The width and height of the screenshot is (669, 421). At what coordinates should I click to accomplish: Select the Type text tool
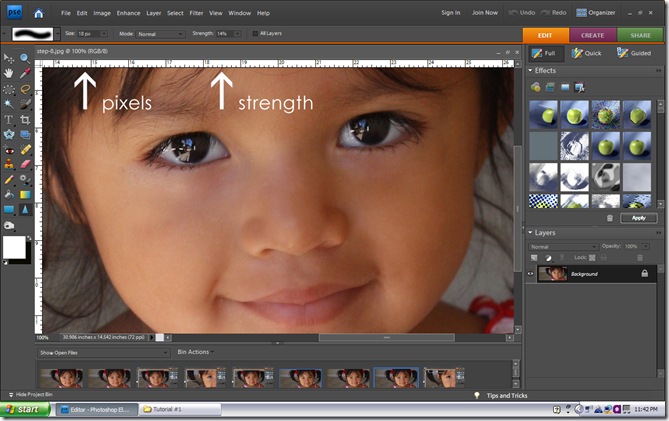[x=10, y=119]
